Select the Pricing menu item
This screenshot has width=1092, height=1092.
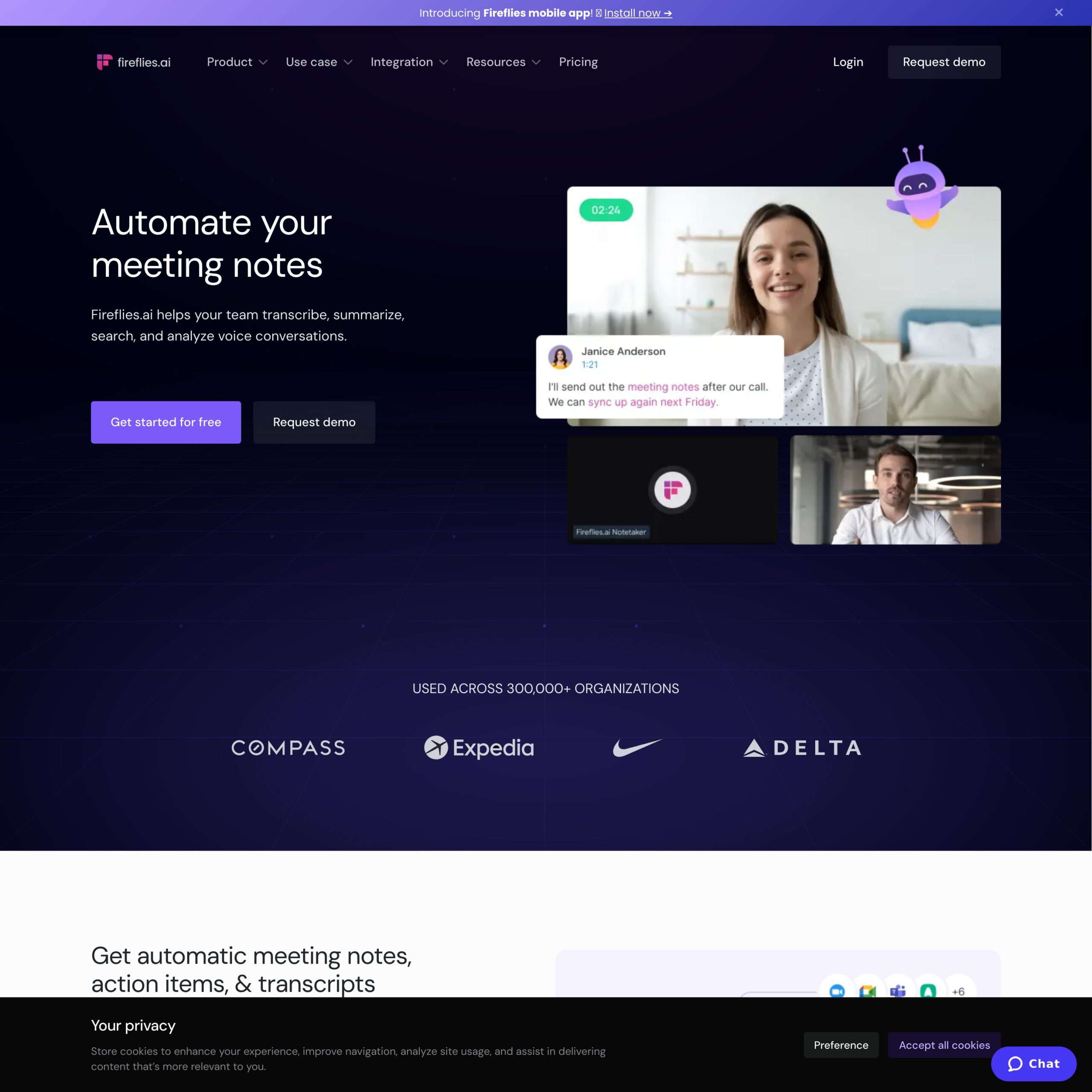pyautogui.click(x=578, y=62)
